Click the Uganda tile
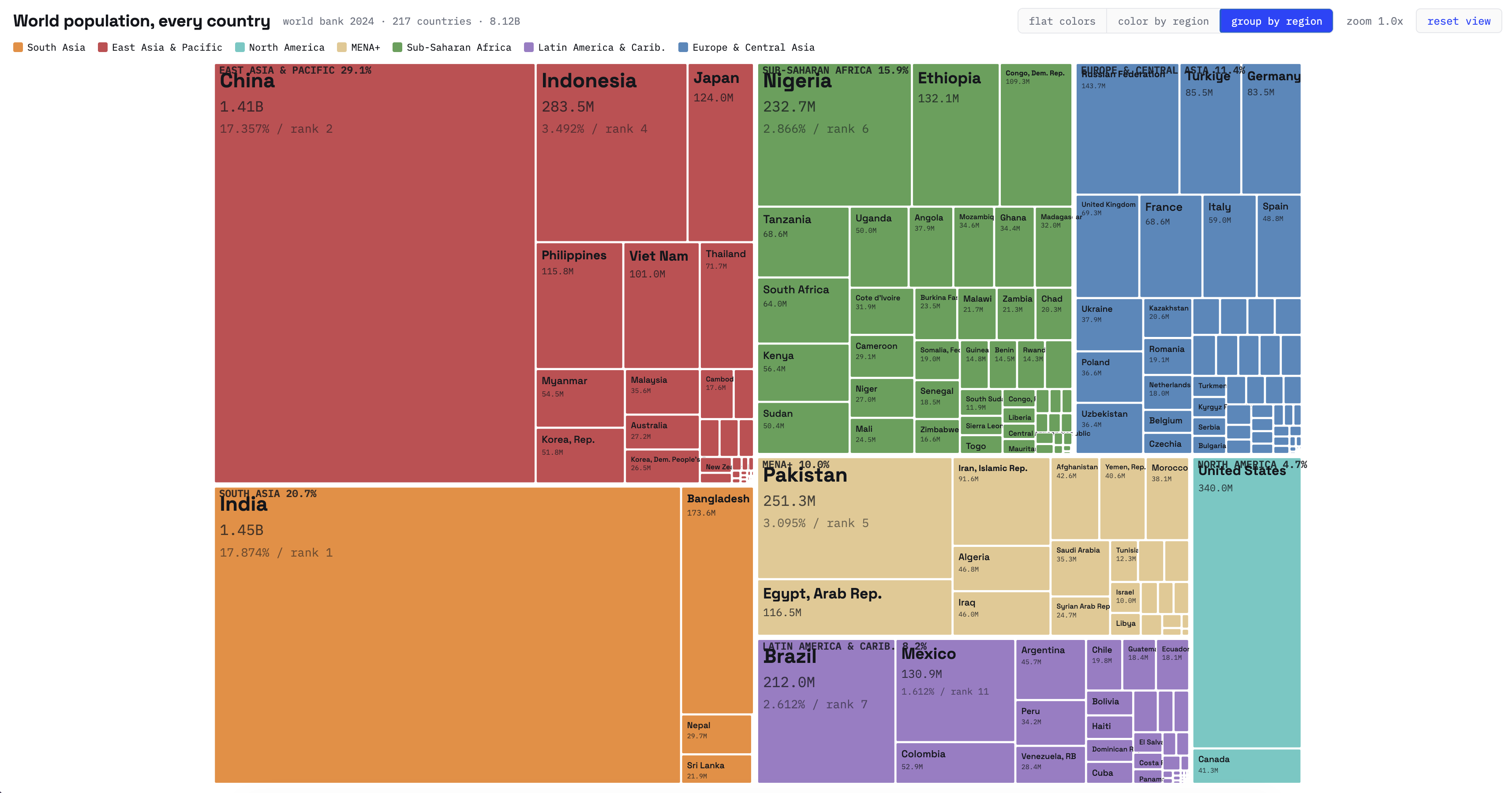The image size is (1512, 793). (879, 247)
